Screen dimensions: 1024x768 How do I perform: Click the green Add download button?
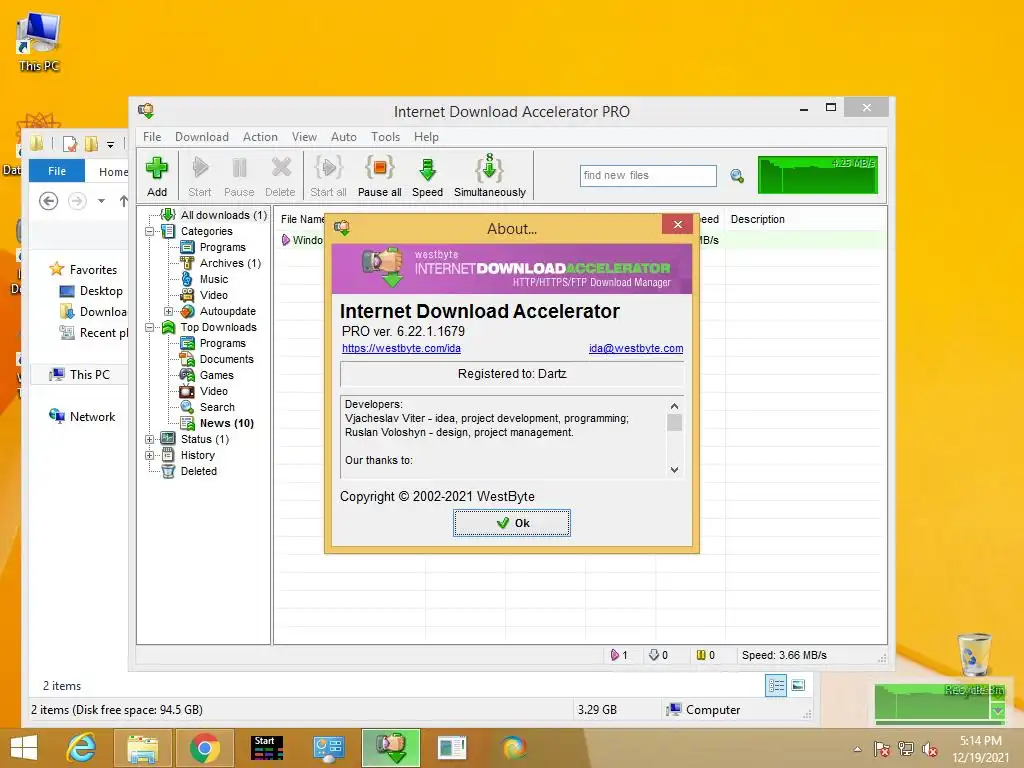click(x=157, y=176)
